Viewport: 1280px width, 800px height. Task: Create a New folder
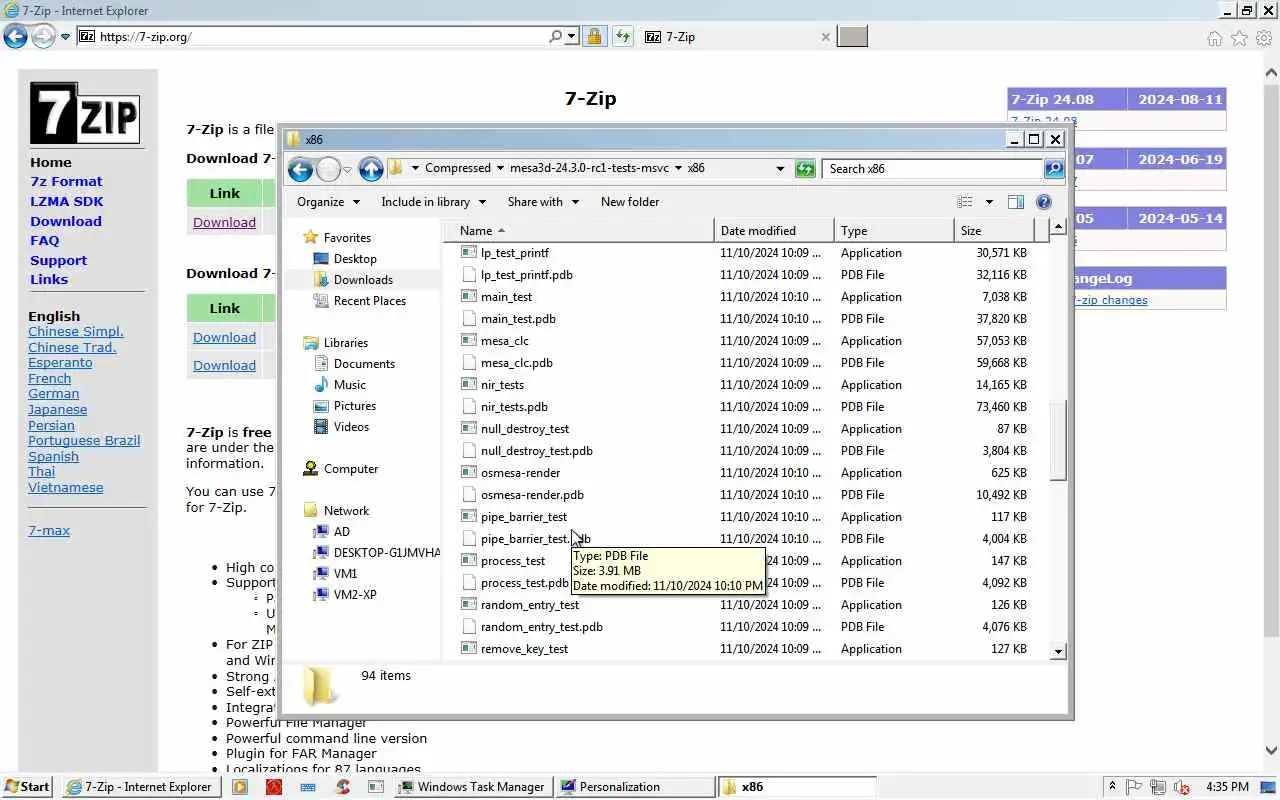pos(630,202)
